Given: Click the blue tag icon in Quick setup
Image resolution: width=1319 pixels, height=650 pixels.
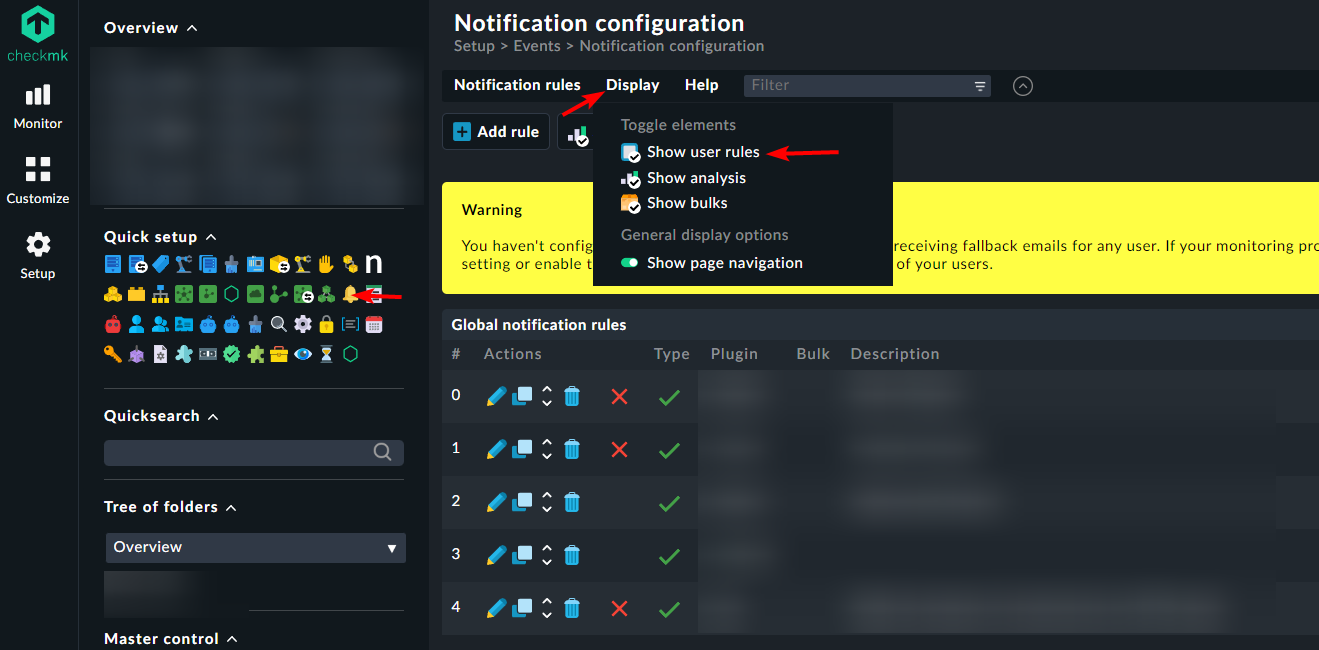Looking at the screenshot, I should click(x=160, y=264).
